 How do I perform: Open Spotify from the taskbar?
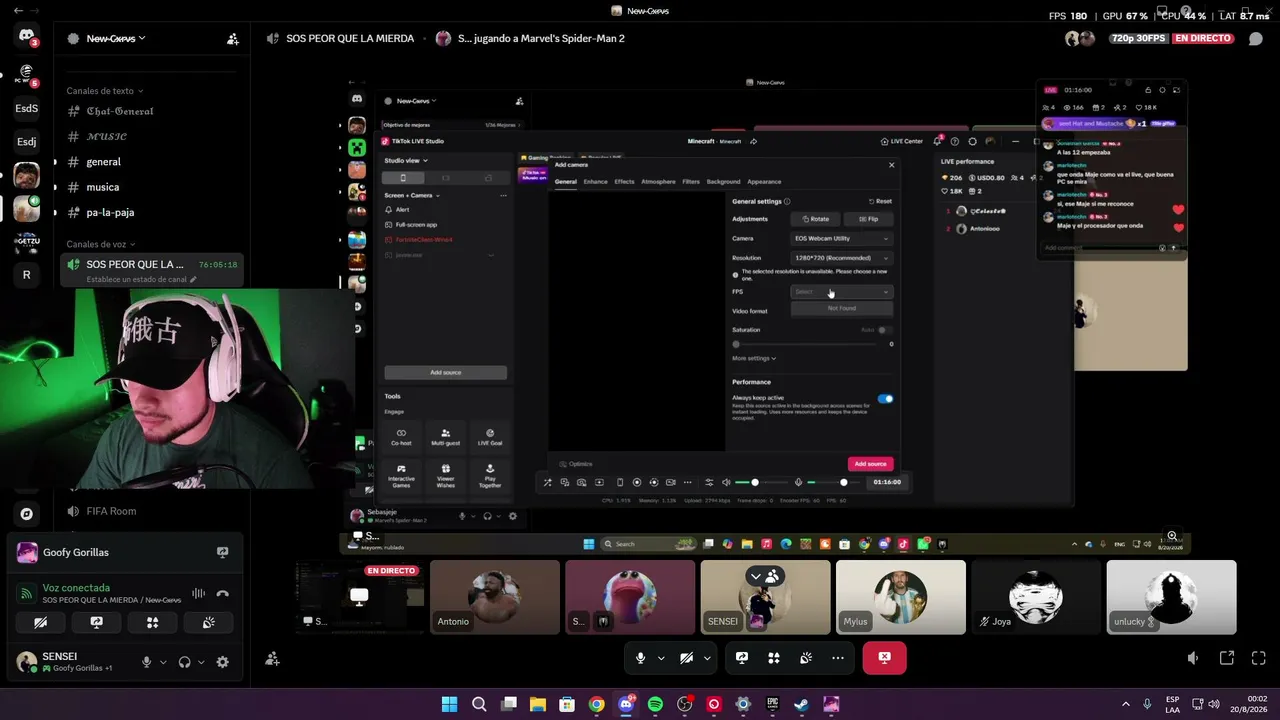(x=655, y=704)
